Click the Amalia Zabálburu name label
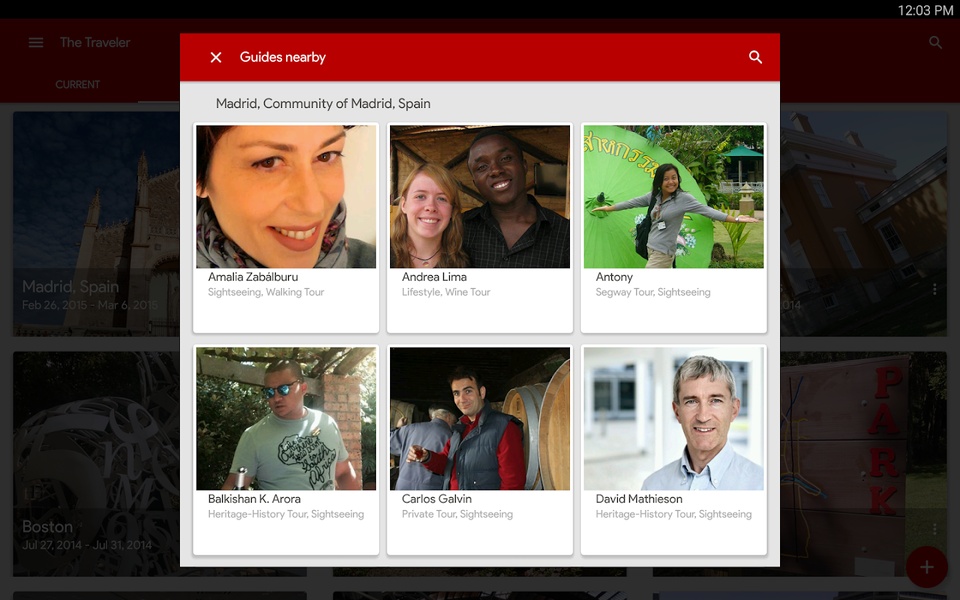The image size is (960, 600). [x=253, y=277]
